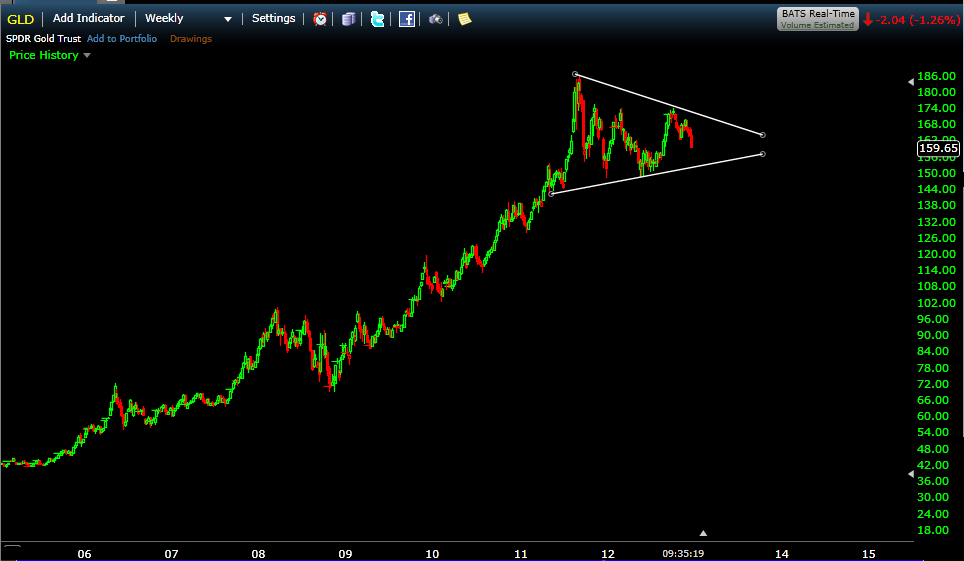Add a note with the yellow sticky note icon
Image resolution: width=964 pixels, height=561 pixels.
(465, 19)
